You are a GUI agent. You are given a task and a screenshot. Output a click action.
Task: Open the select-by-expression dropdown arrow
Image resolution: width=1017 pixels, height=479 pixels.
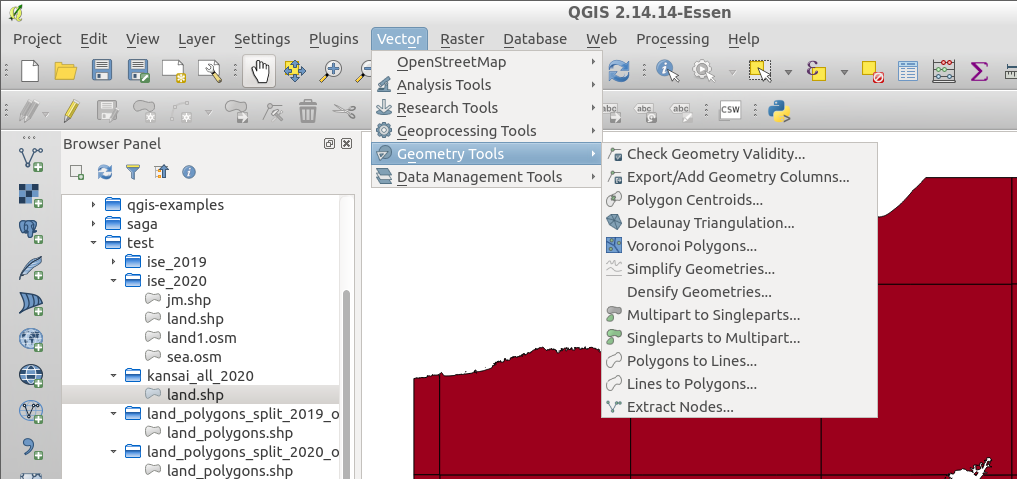pos(844,71)
